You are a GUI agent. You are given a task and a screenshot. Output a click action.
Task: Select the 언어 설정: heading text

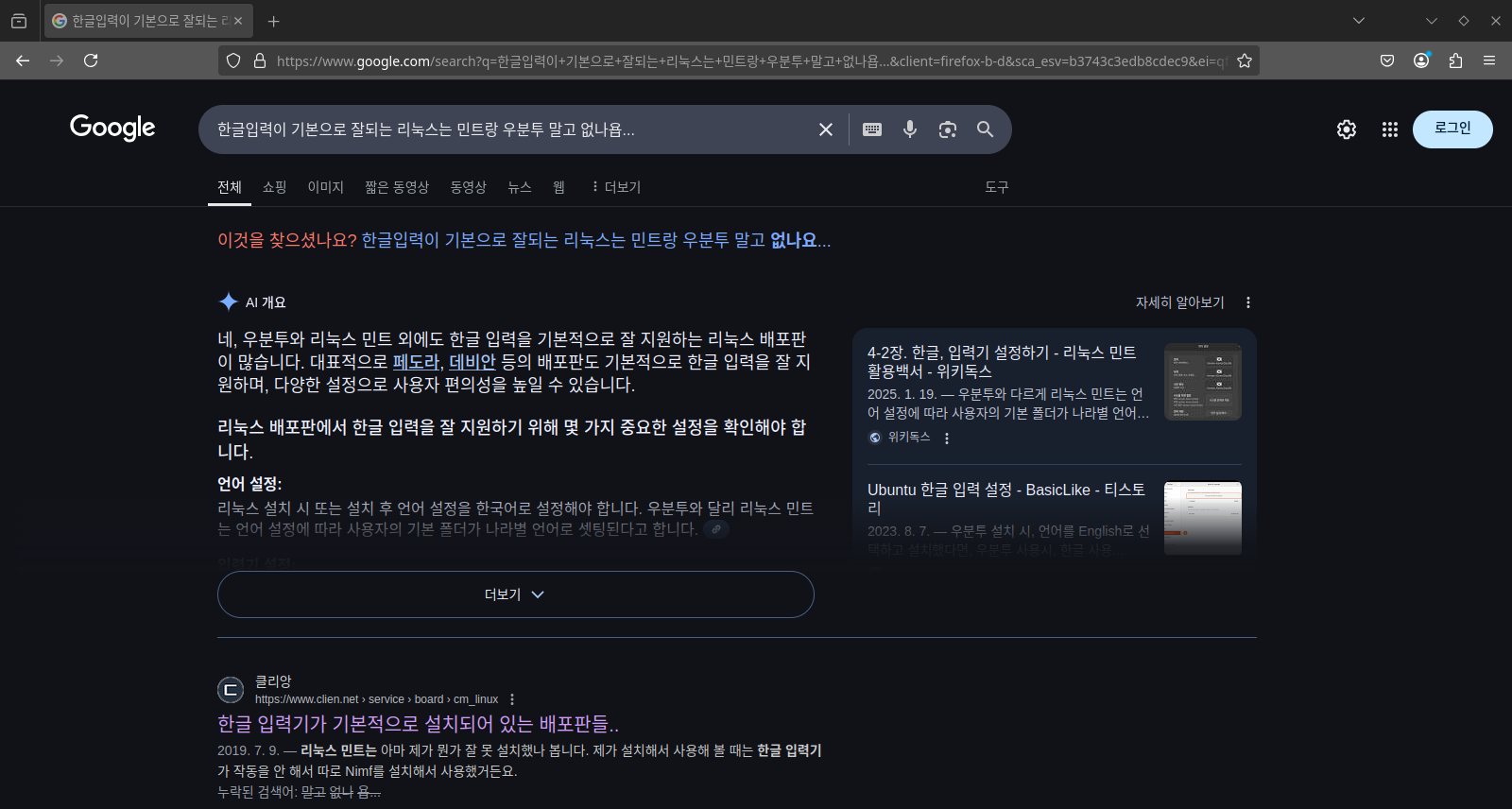pos(249,484)
